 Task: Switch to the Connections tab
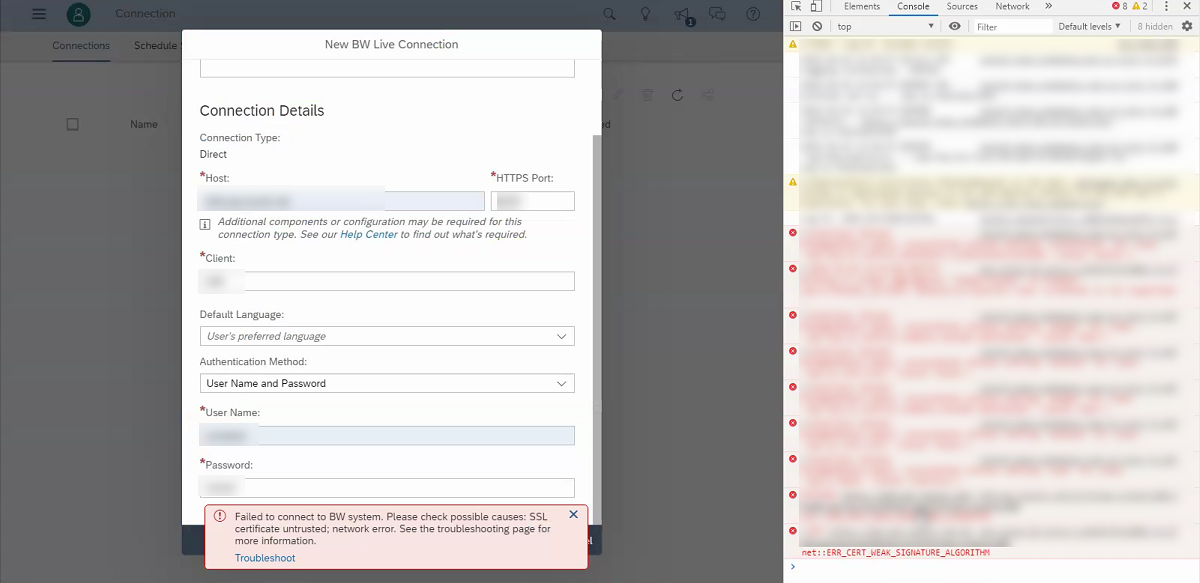(x=81, y=46)
